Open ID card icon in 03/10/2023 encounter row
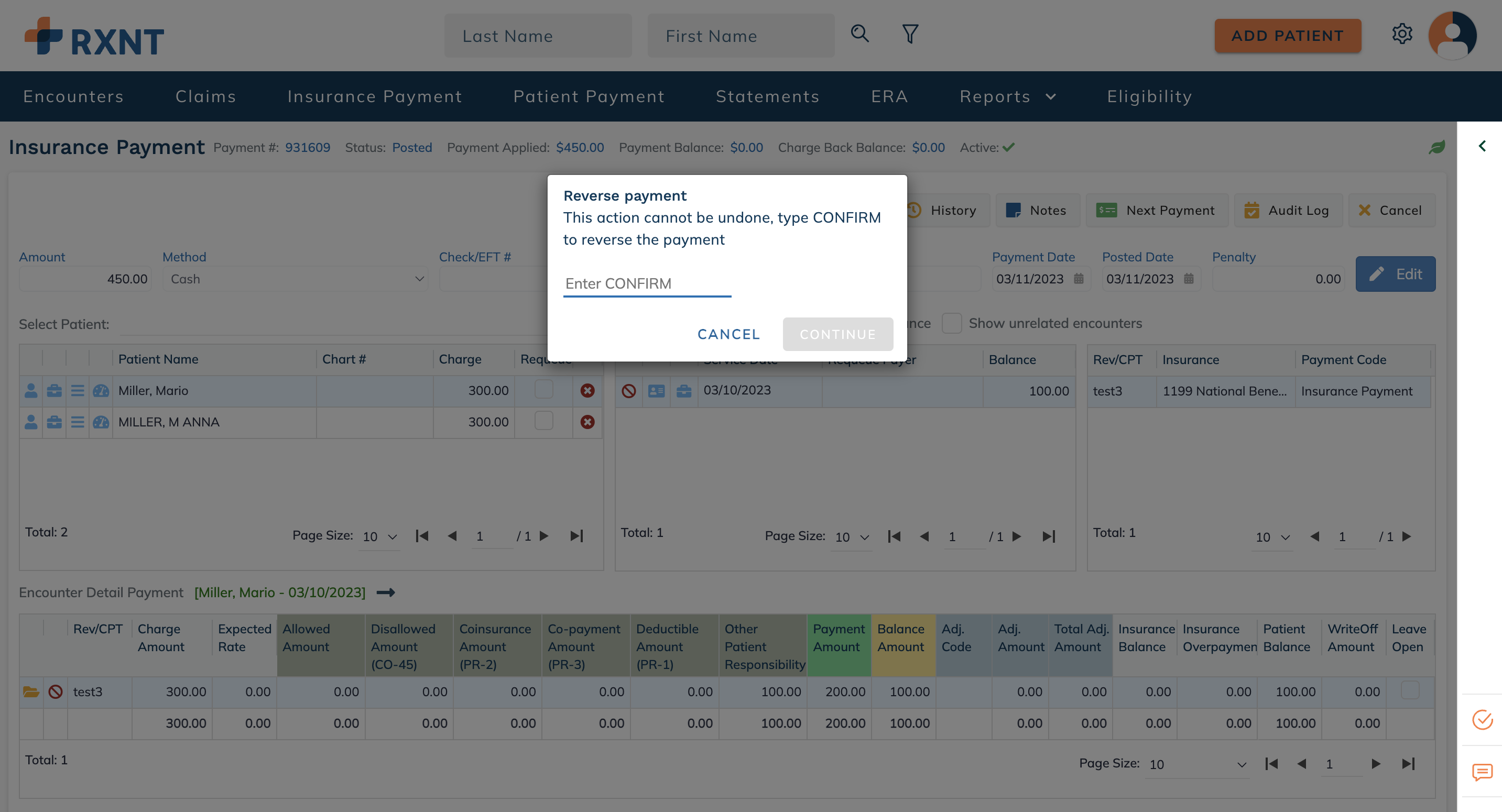Image resolution: width=1502 pixels, height=812 pixels. (657, 391)
